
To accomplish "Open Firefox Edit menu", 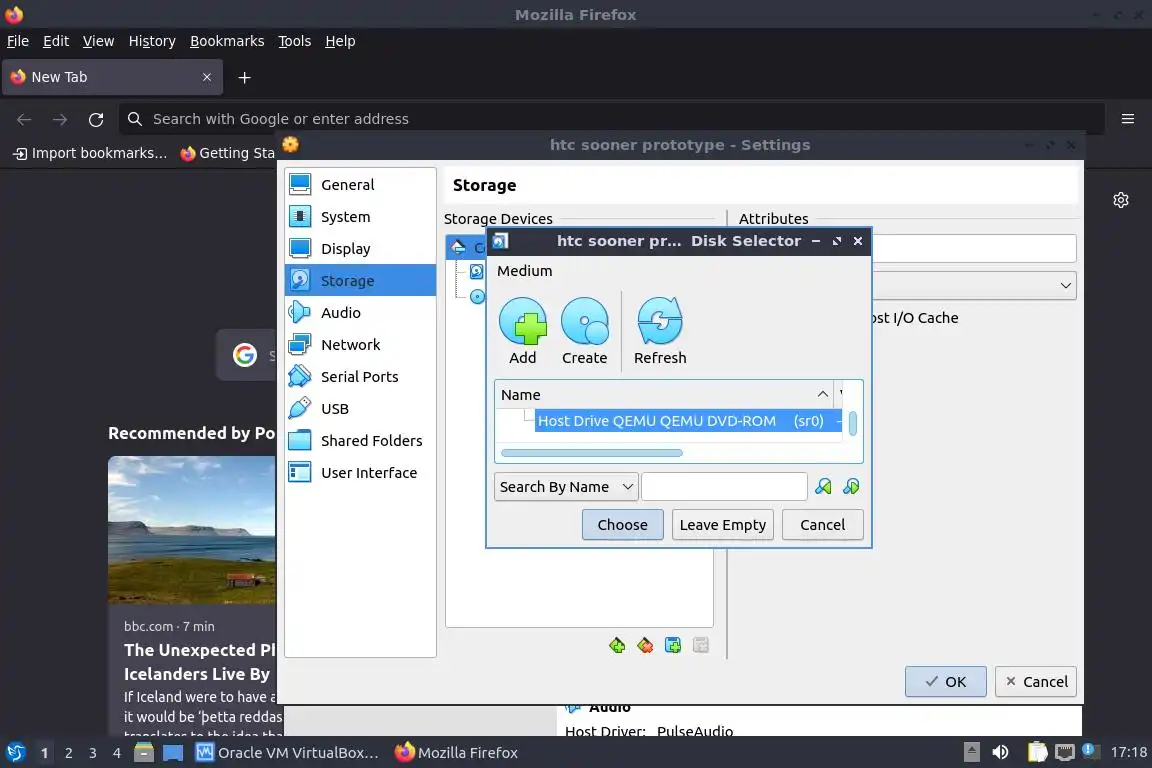I will click(x=56, y=41).
